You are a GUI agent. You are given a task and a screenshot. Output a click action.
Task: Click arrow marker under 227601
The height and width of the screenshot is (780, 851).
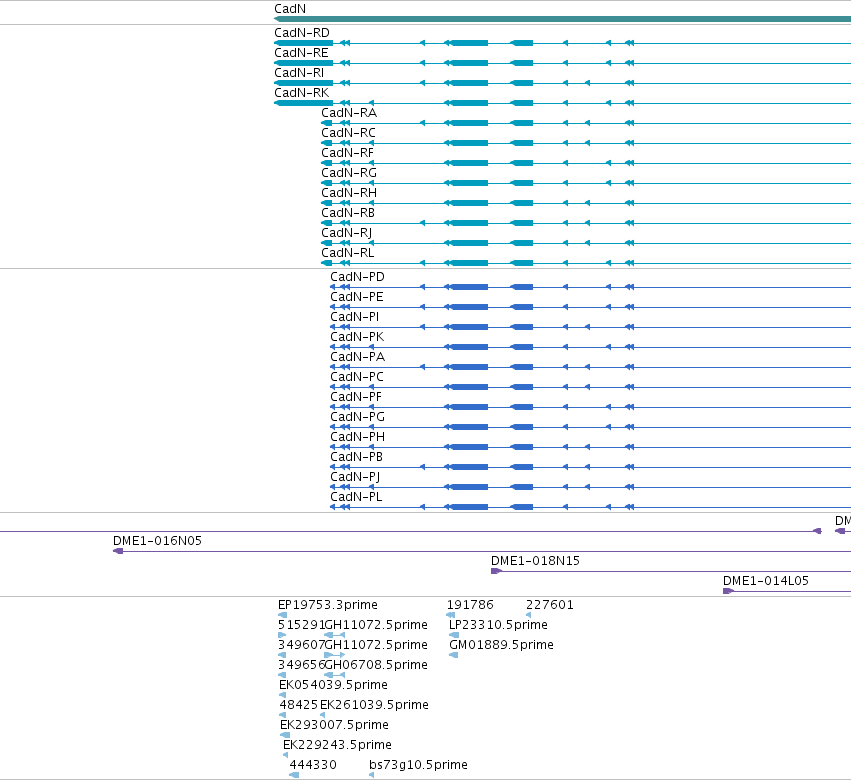529,615
